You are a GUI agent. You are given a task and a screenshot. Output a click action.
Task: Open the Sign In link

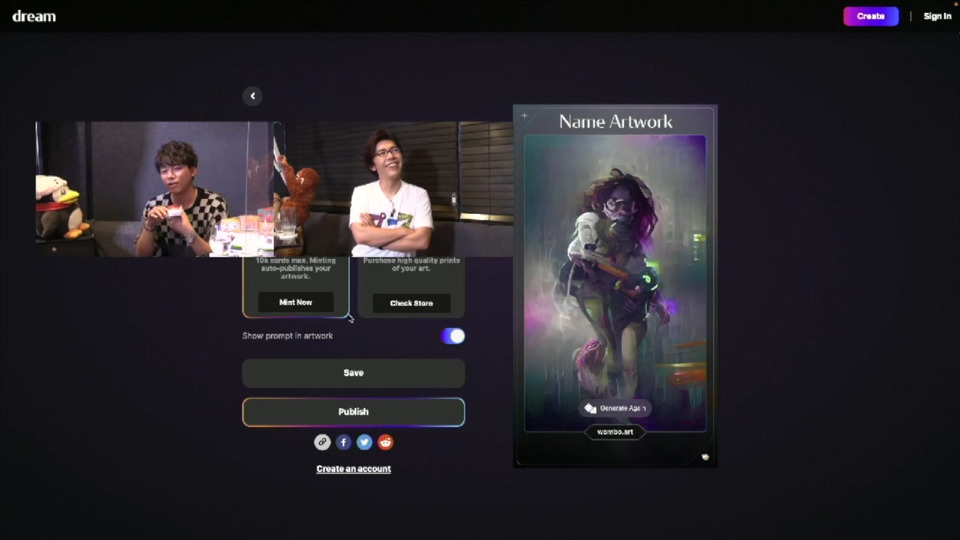(x=937, y=17)
